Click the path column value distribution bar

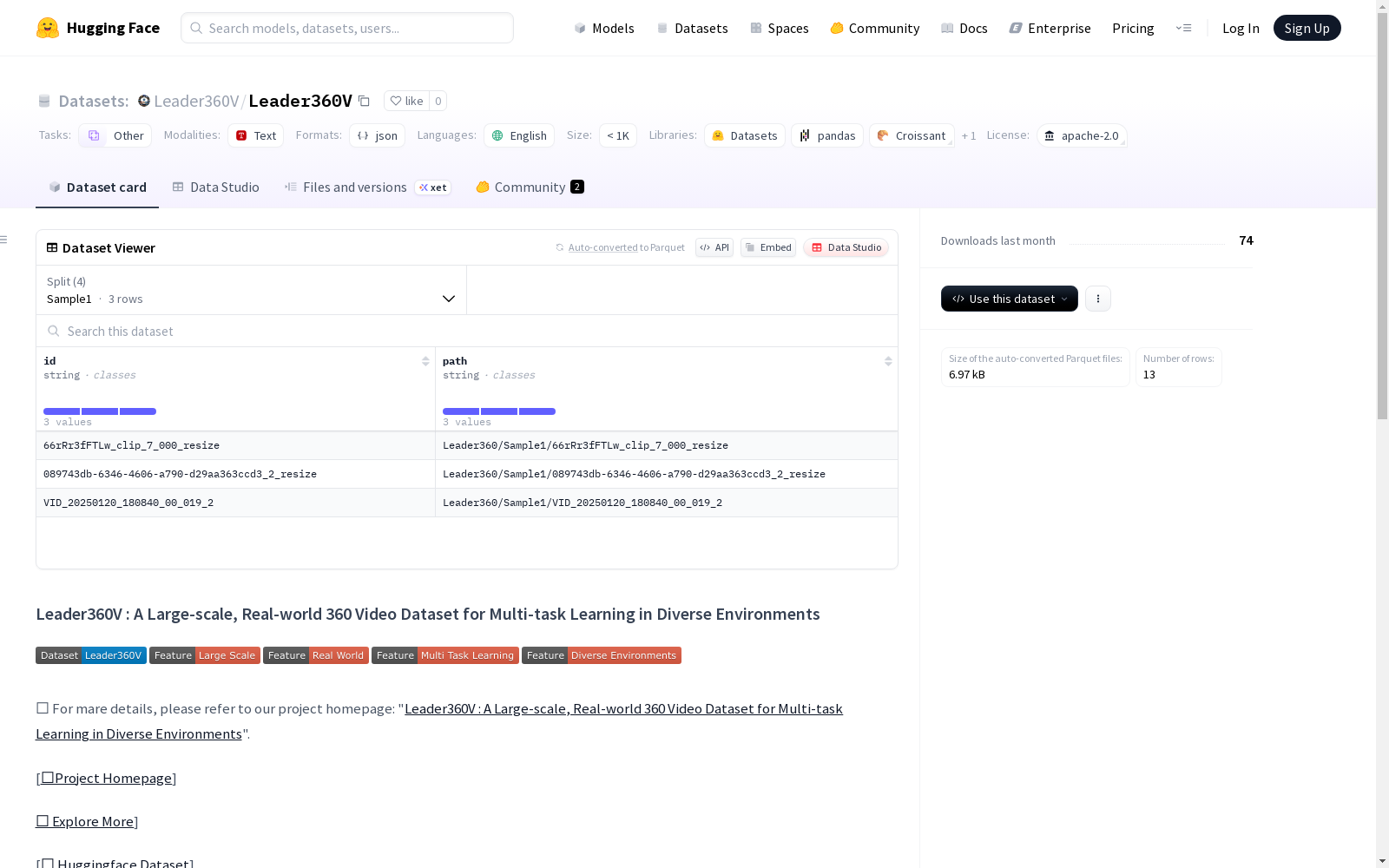click(x=499, y=411)
